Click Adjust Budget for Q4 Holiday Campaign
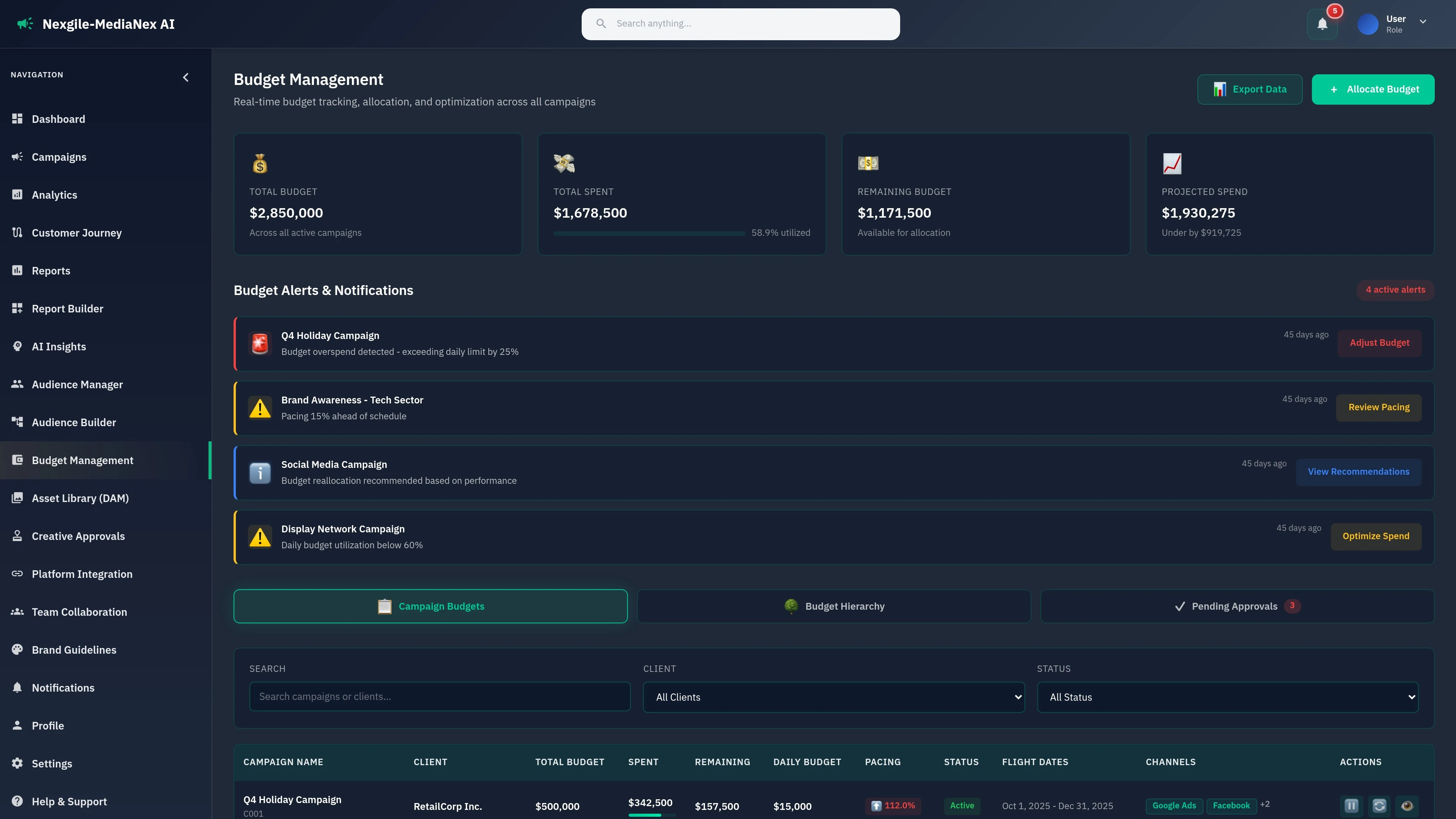This screenshot has width=1456, height=819. click(1379, 342)
